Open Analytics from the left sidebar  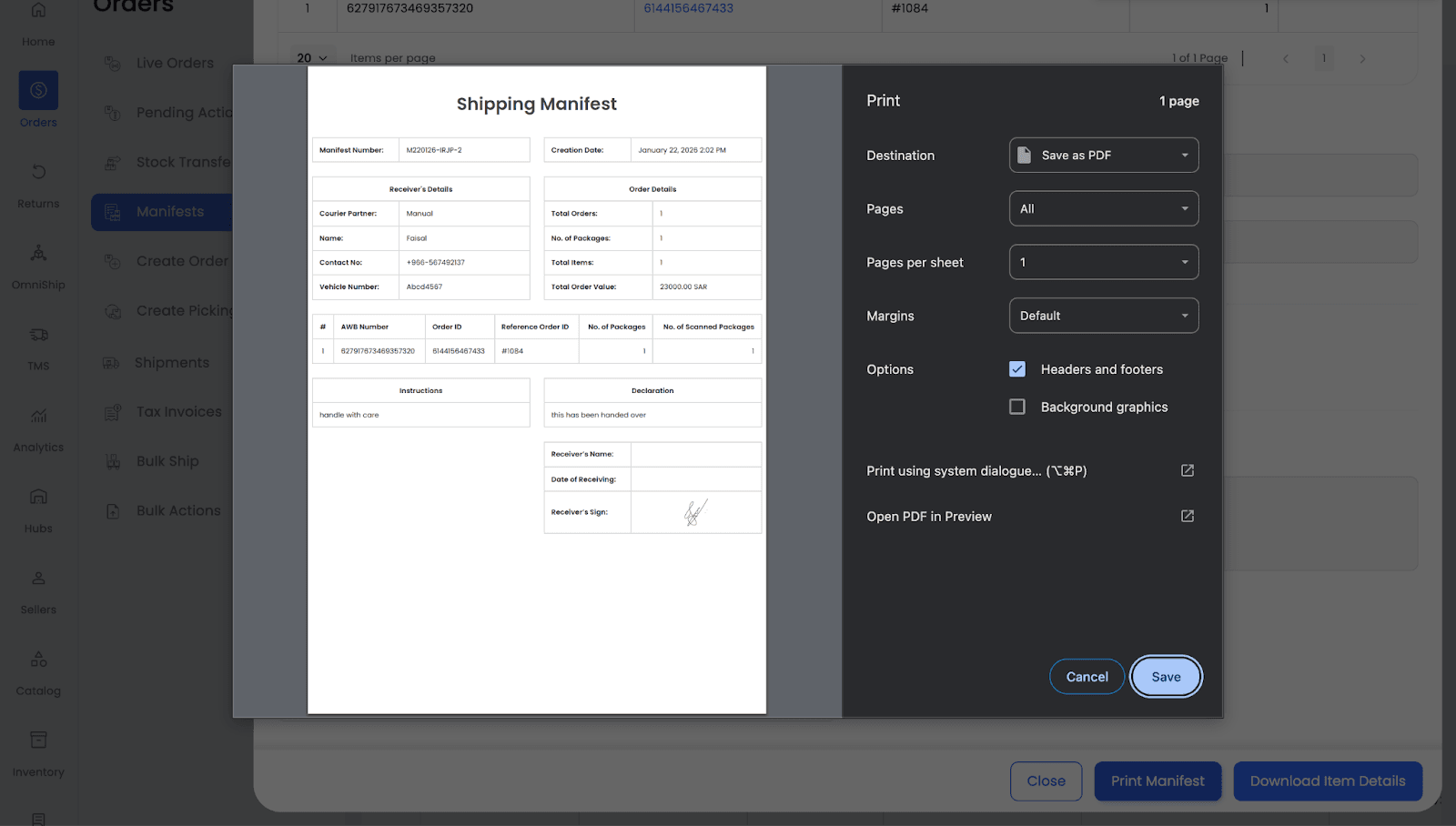[x=38, y=416]
